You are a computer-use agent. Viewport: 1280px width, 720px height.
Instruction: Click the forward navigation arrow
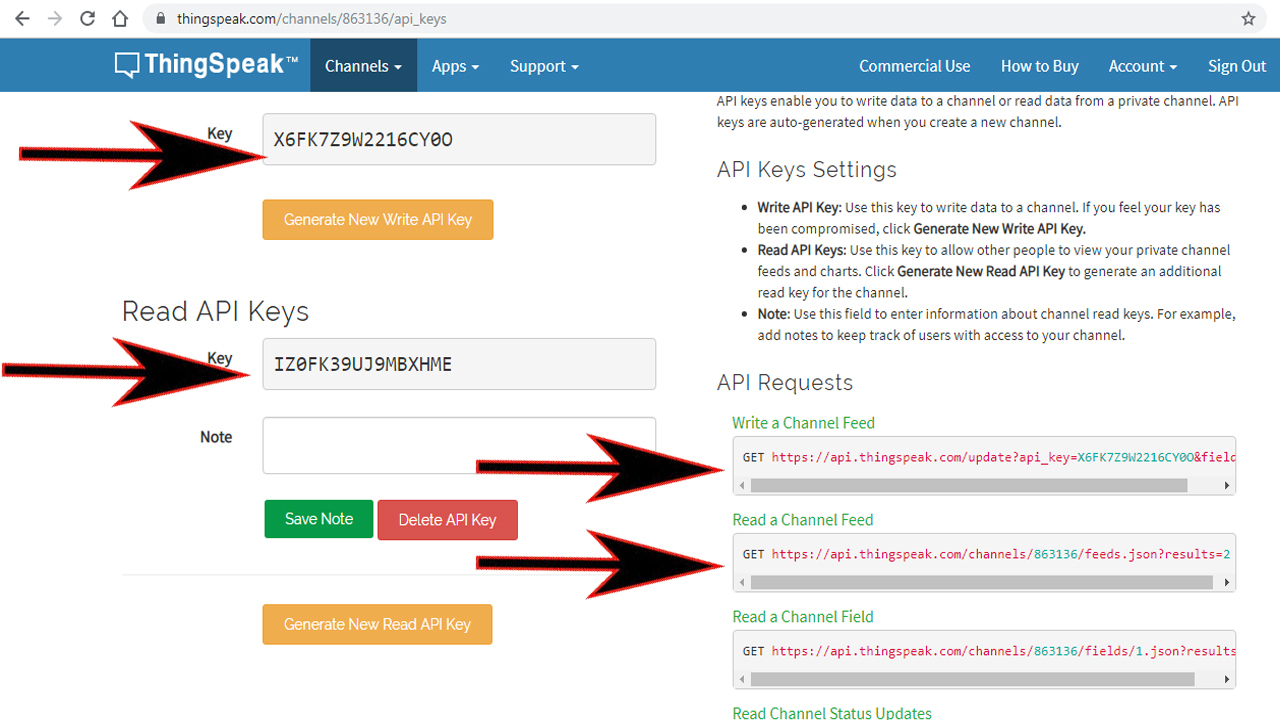click(55, 17)
